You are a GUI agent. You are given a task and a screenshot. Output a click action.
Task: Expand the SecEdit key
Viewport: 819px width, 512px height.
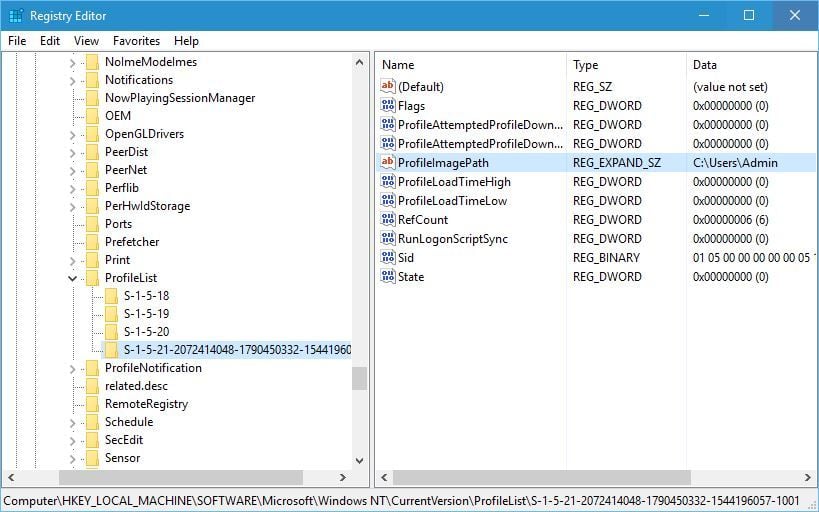coord(73,441)
